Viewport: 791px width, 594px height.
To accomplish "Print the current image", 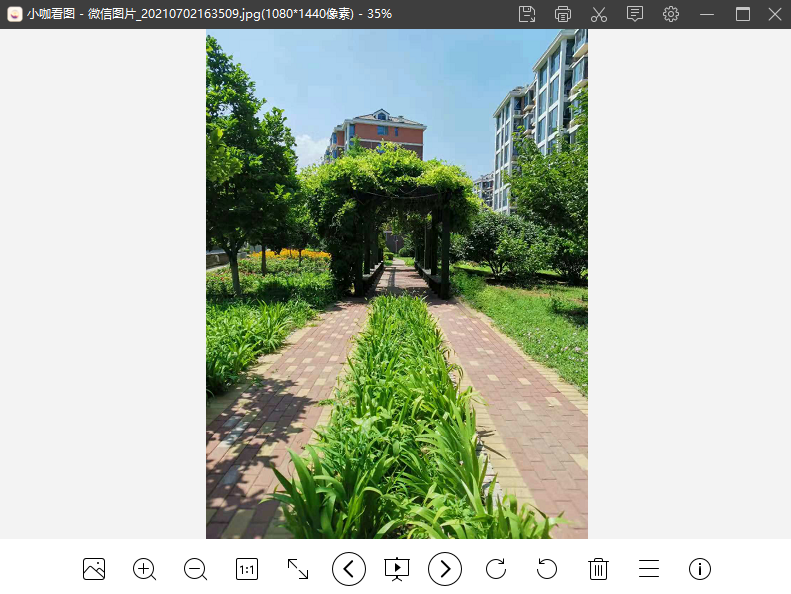I will click(563, 14).
